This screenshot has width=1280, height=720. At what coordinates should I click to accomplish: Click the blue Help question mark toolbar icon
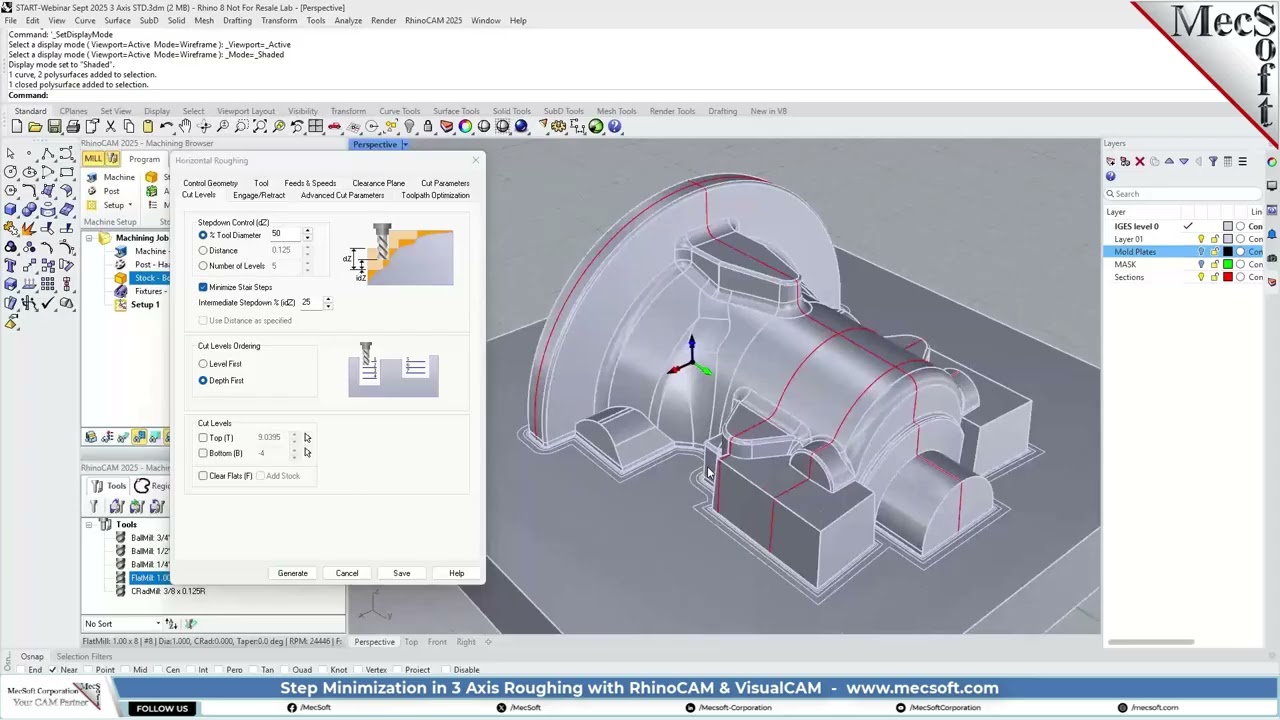[x=615, y=127]
